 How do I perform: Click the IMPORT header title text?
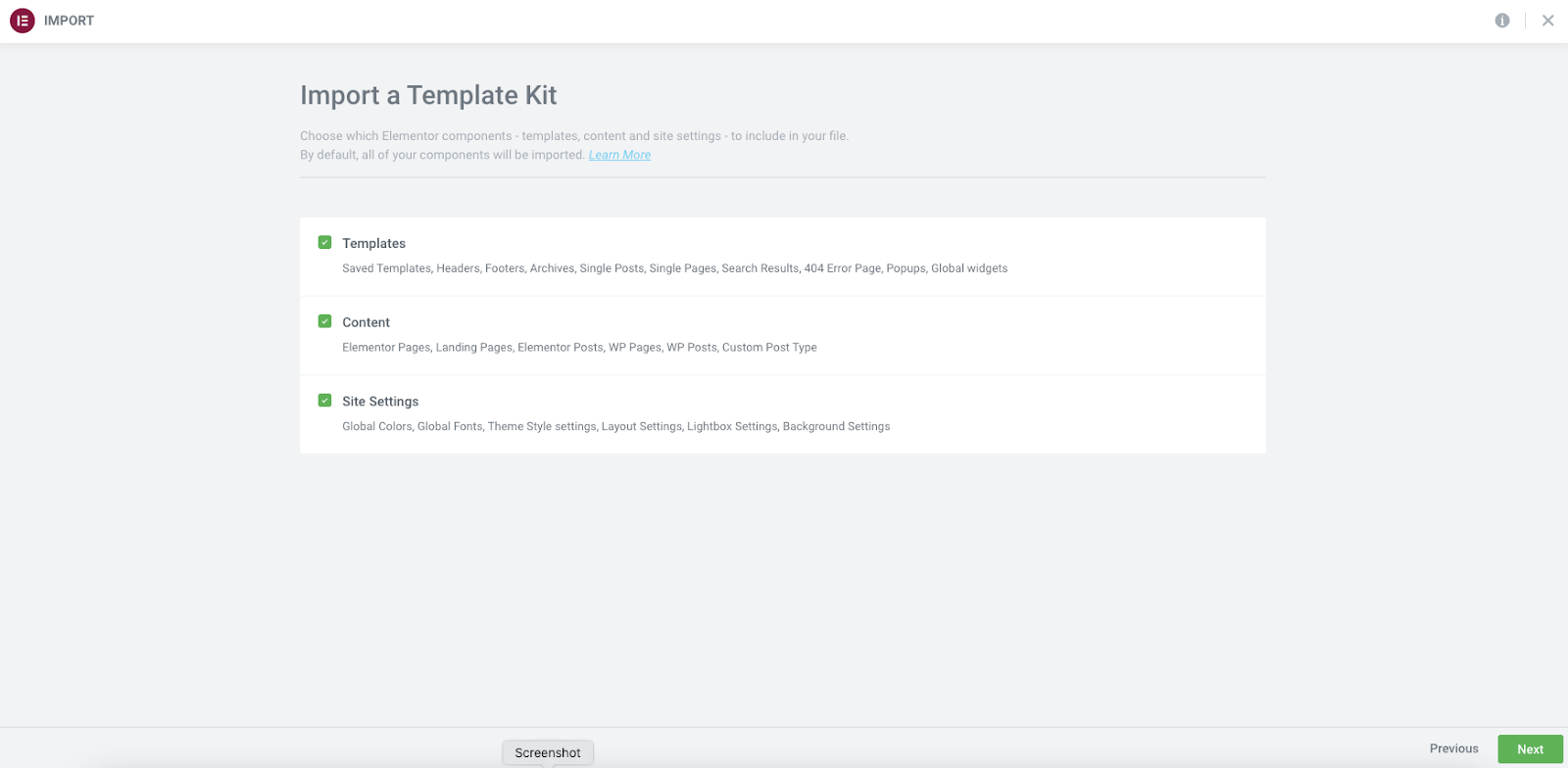tap(69, 21)
